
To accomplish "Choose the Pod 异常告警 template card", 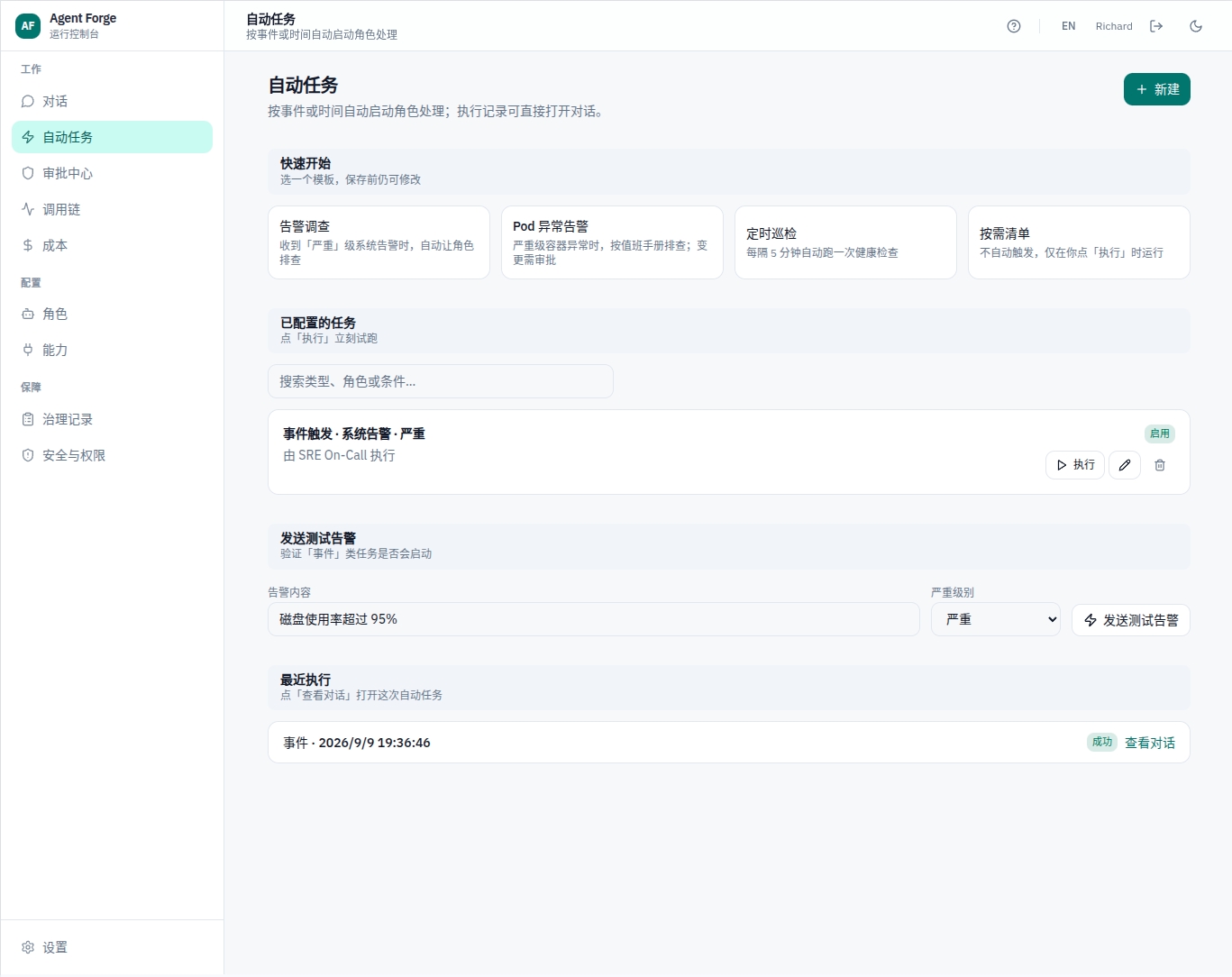I will pos(612,242).
